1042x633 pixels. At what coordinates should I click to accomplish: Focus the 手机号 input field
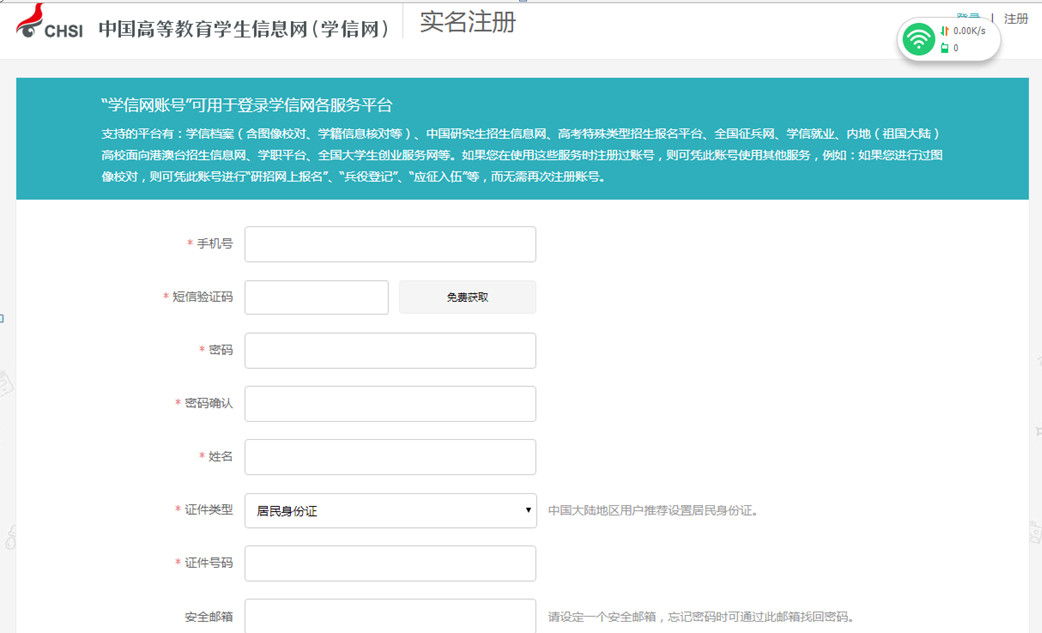[x=390, y=244]
